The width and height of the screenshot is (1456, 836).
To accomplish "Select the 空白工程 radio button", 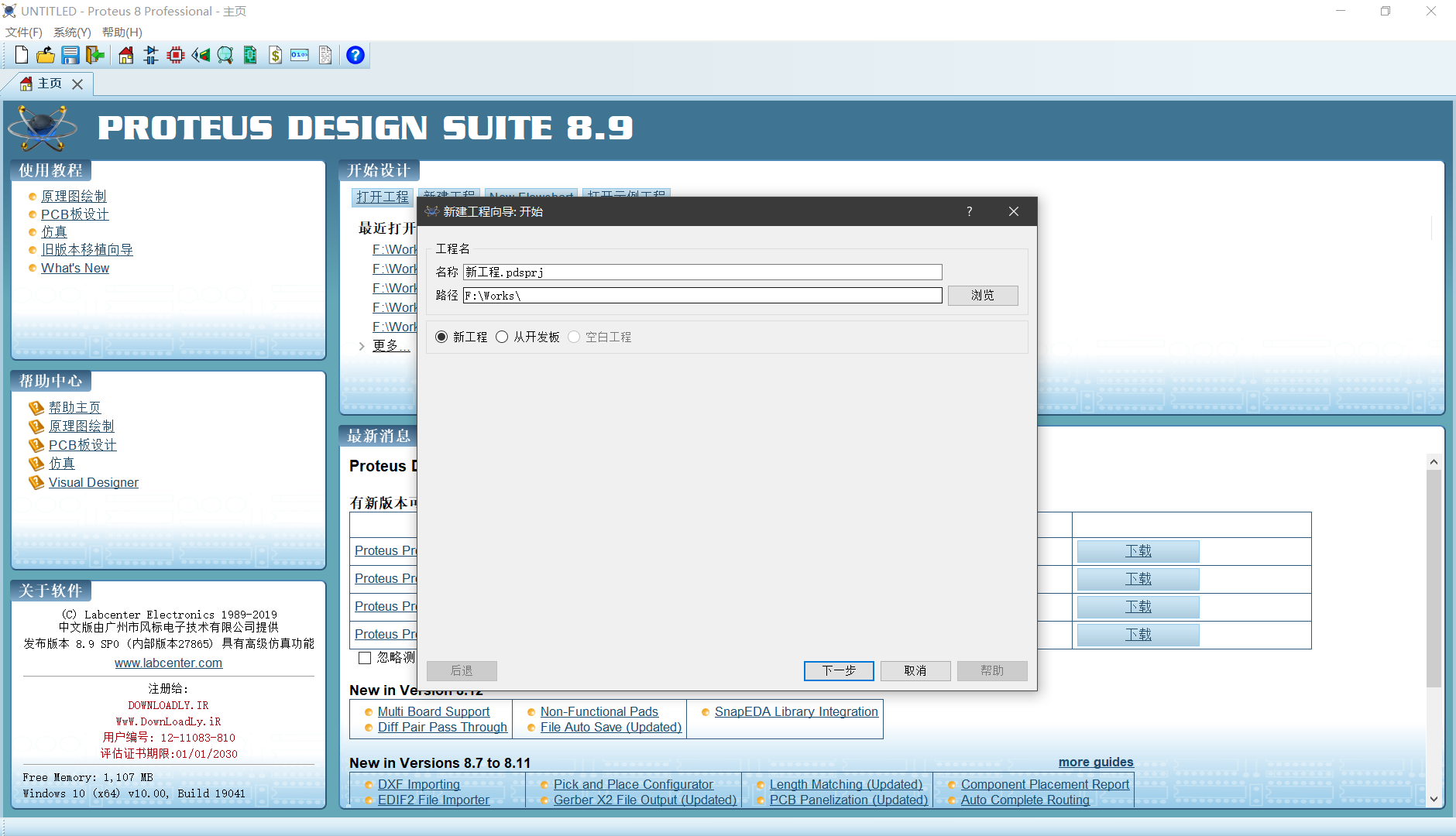I will pos(574,337).
